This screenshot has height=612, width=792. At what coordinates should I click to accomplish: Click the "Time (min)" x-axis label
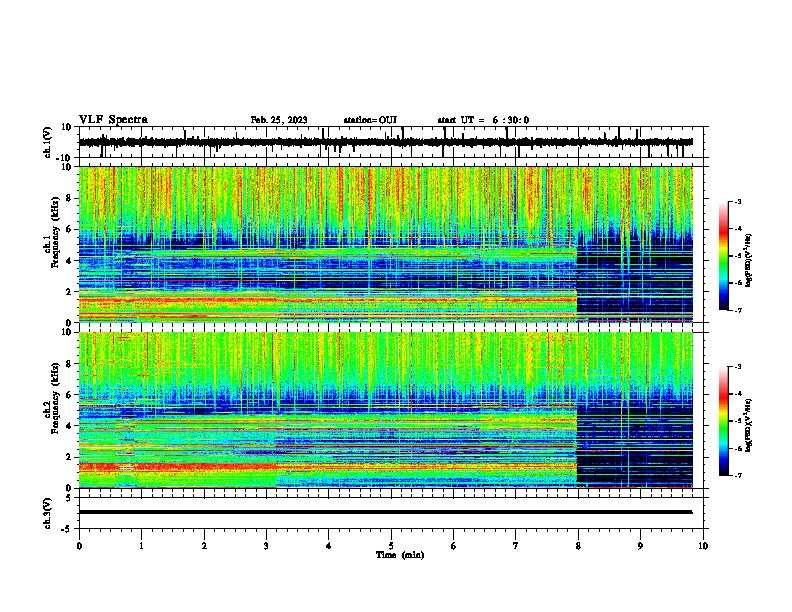pos(400,555)
